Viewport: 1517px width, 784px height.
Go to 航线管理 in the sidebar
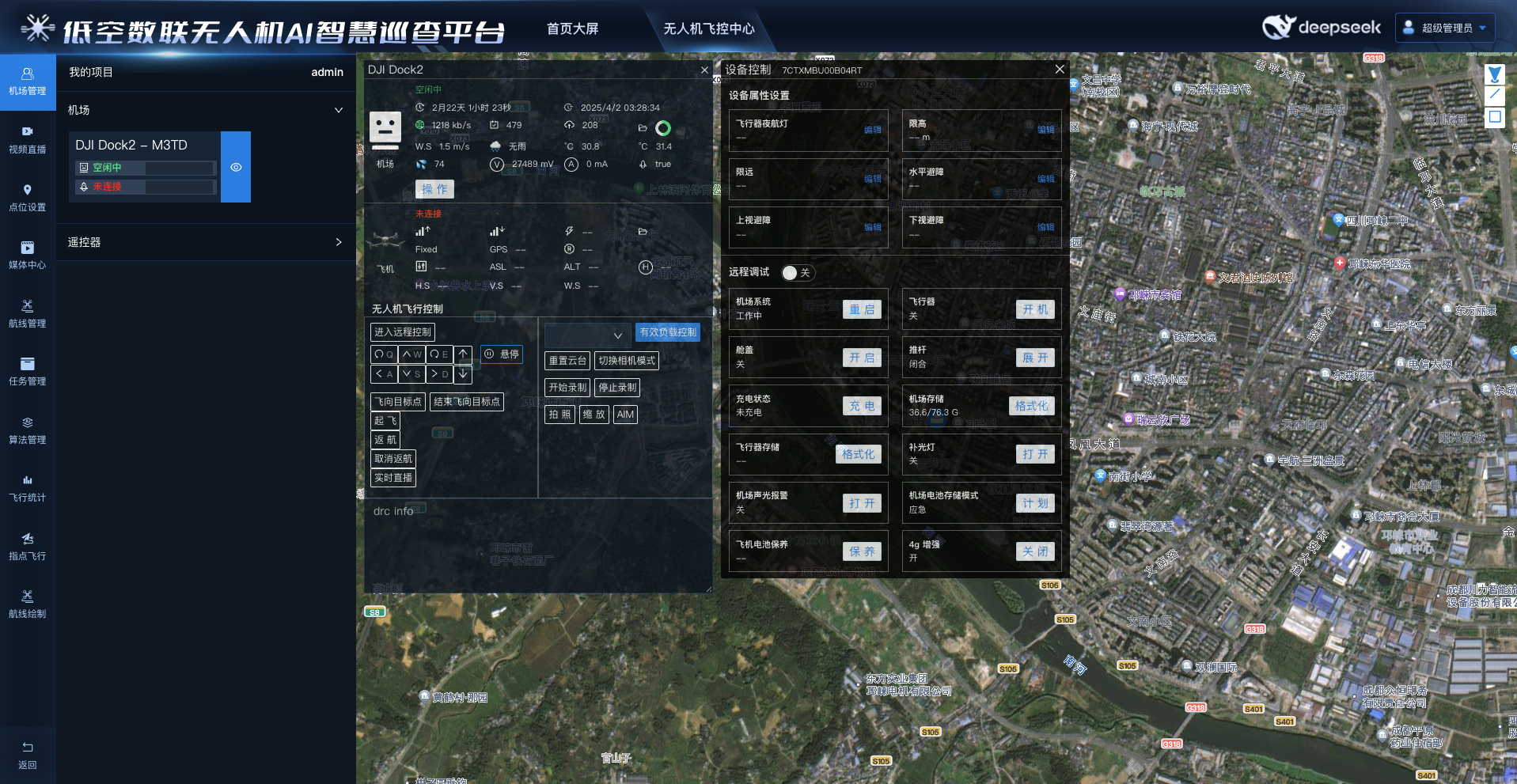28,313
